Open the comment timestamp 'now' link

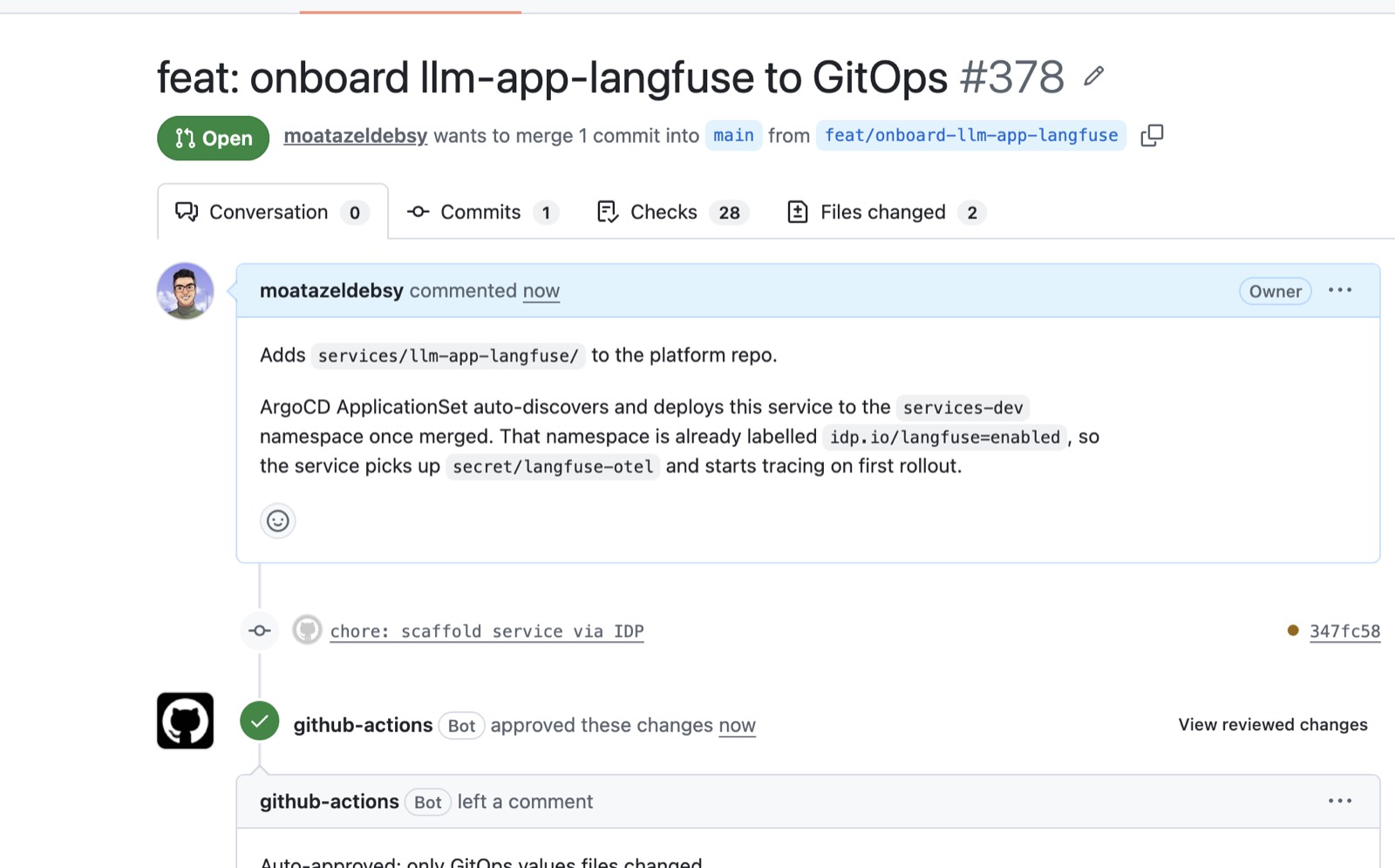pos(541,291)
